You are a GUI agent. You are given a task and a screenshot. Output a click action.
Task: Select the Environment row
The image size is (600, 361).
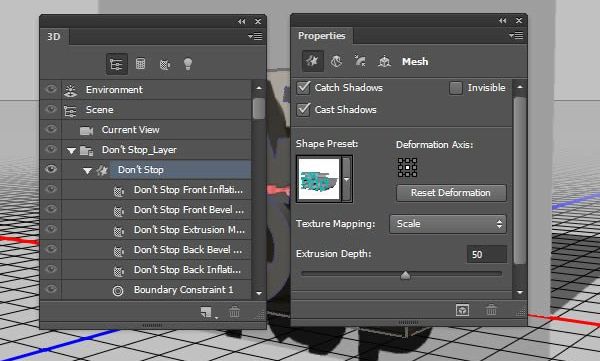point(146,90)
